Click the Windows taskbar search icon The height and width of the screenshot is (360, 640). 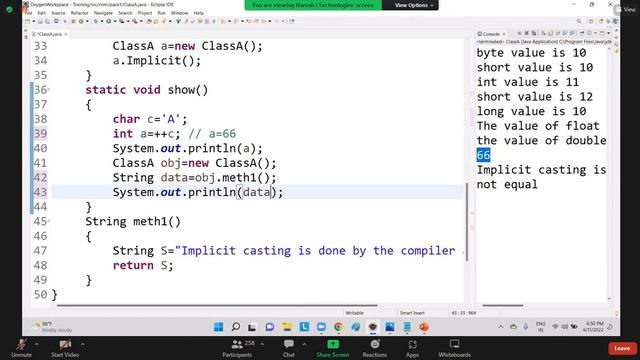click(236, 327)
